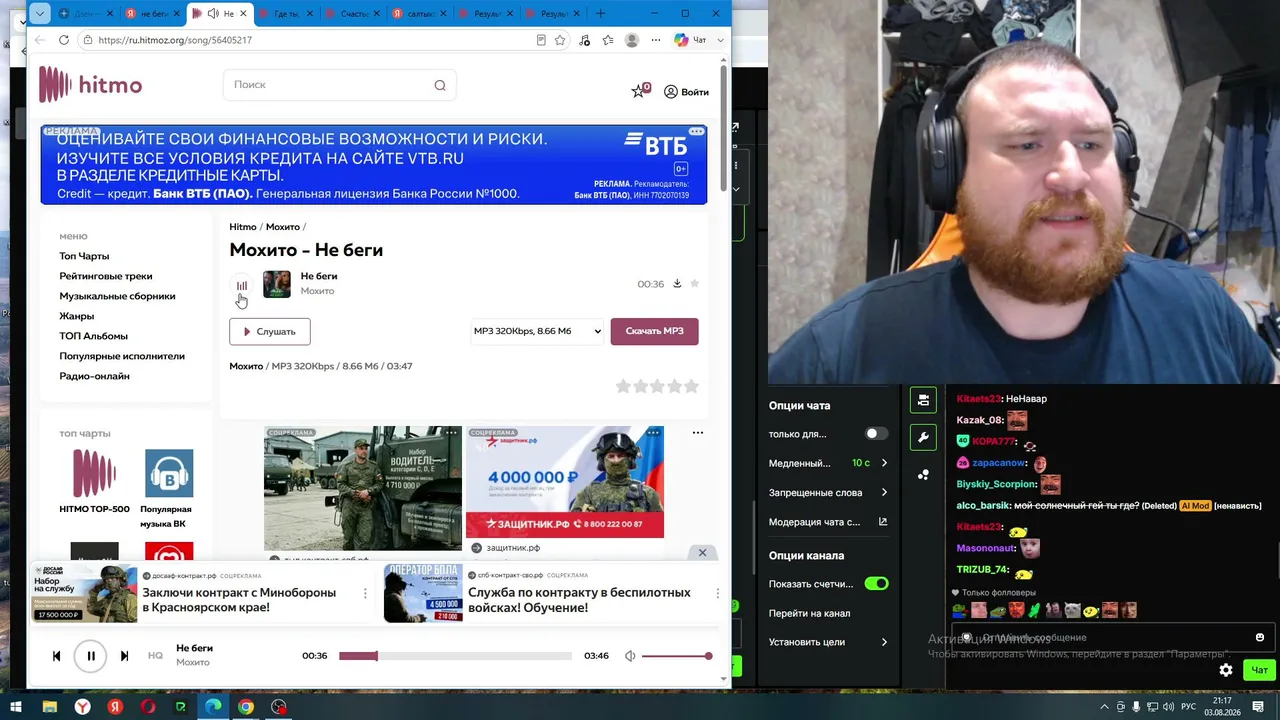Open a new browser tab
The height and width of the screenshot is (720, 1280).
(600, 14)
